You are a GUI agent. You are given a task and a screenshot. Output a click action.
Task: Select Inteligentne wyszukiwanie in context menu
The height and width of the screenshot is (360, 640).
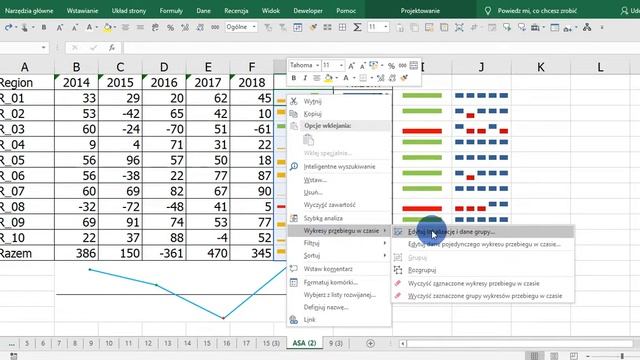(x=339, y=167)
